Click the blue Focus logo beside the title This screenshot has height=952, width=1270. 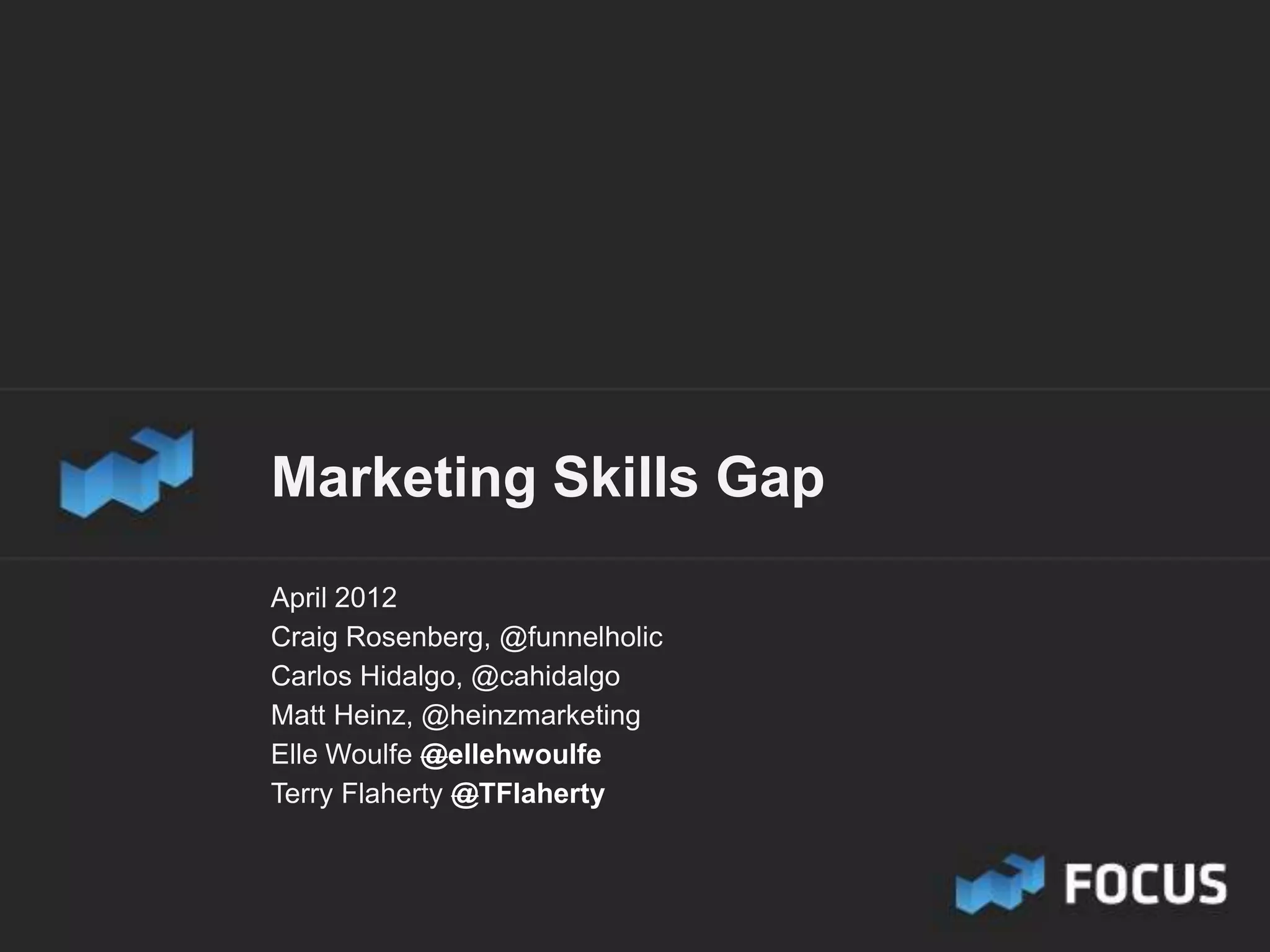point(127,473)
